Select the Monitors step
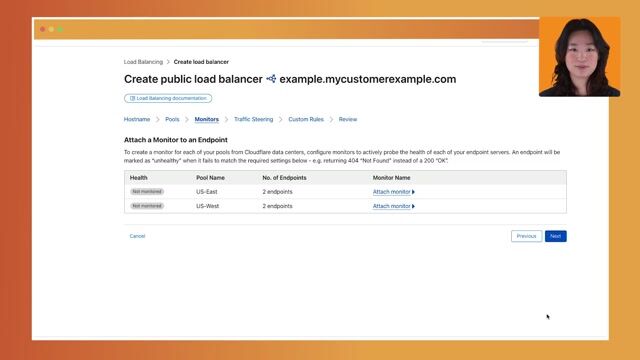The height and width of the screenshot is (360, 640). 207,119
